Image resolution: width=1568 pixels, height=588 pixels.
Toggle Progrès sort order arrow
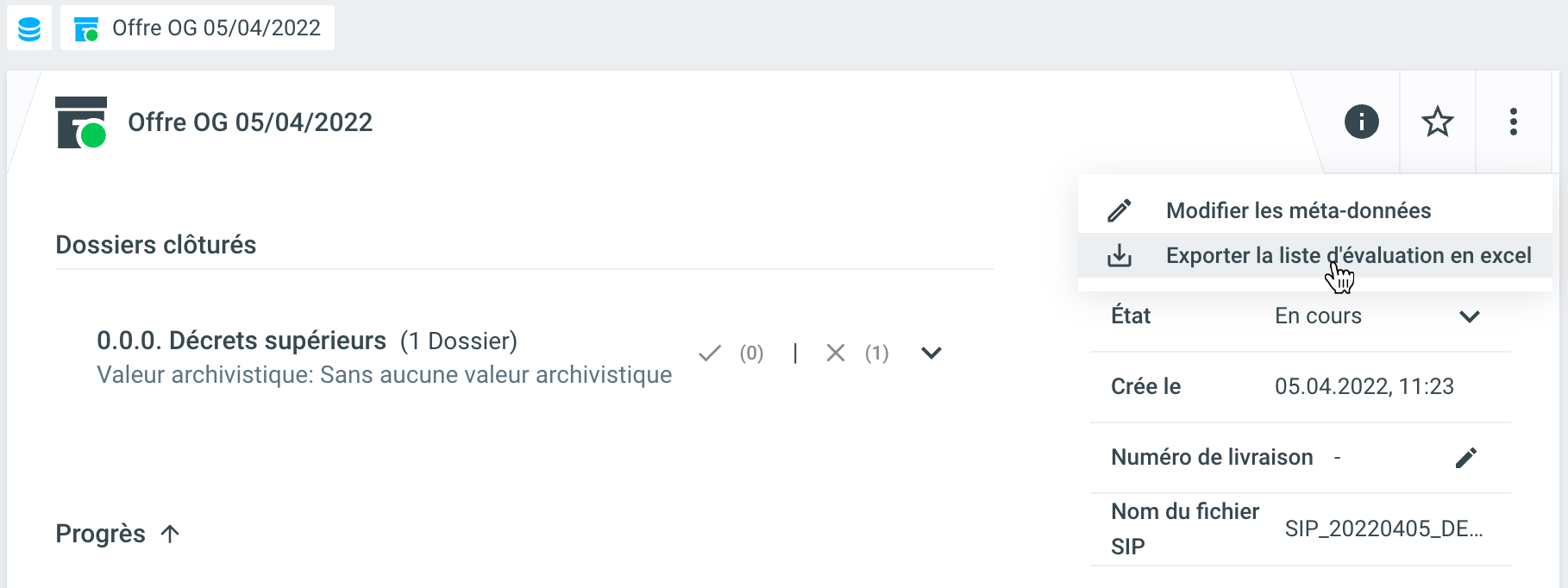(170, 534)
